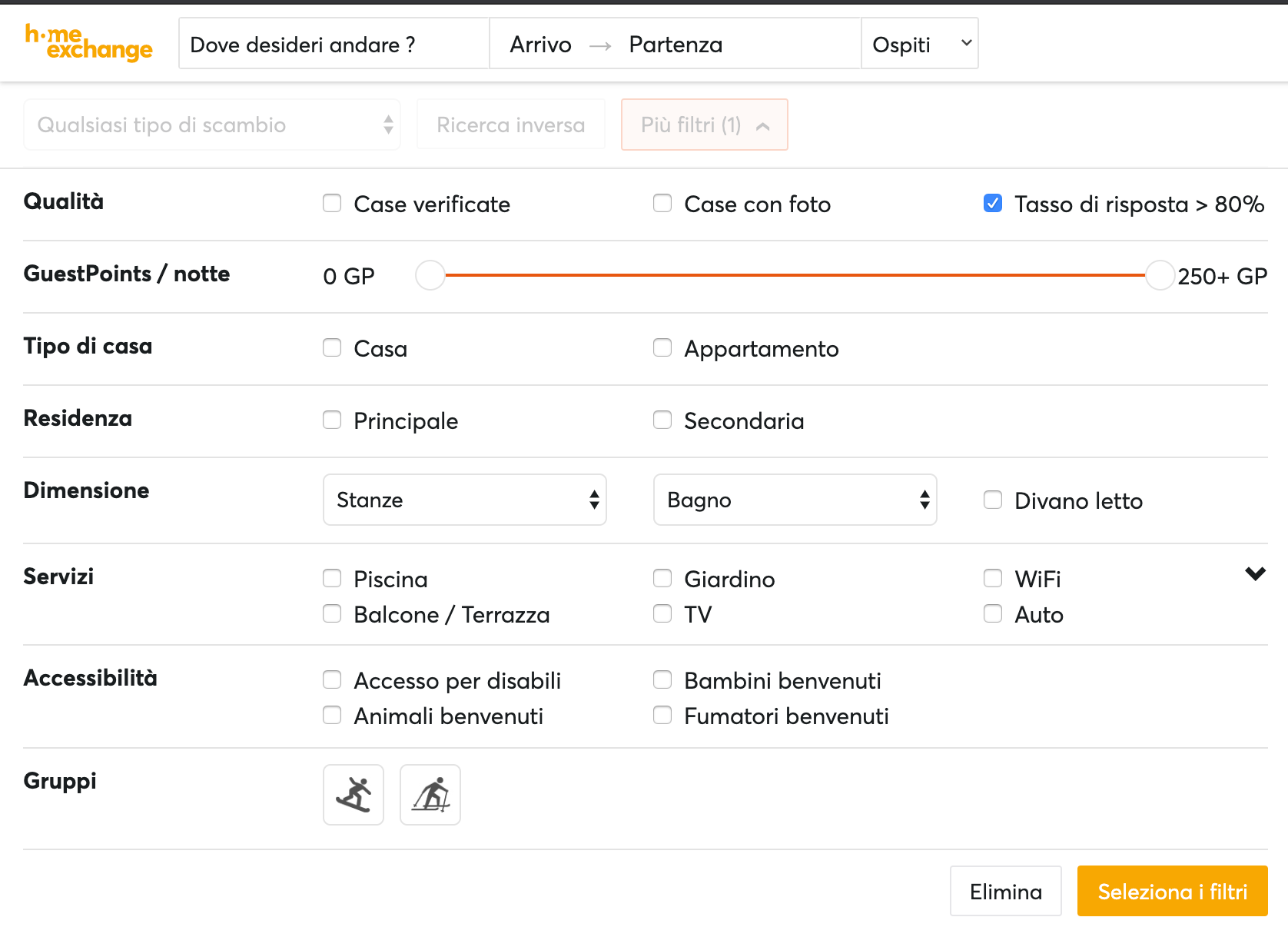Select the cross-country skiing group icon

(x=430, y=795)
